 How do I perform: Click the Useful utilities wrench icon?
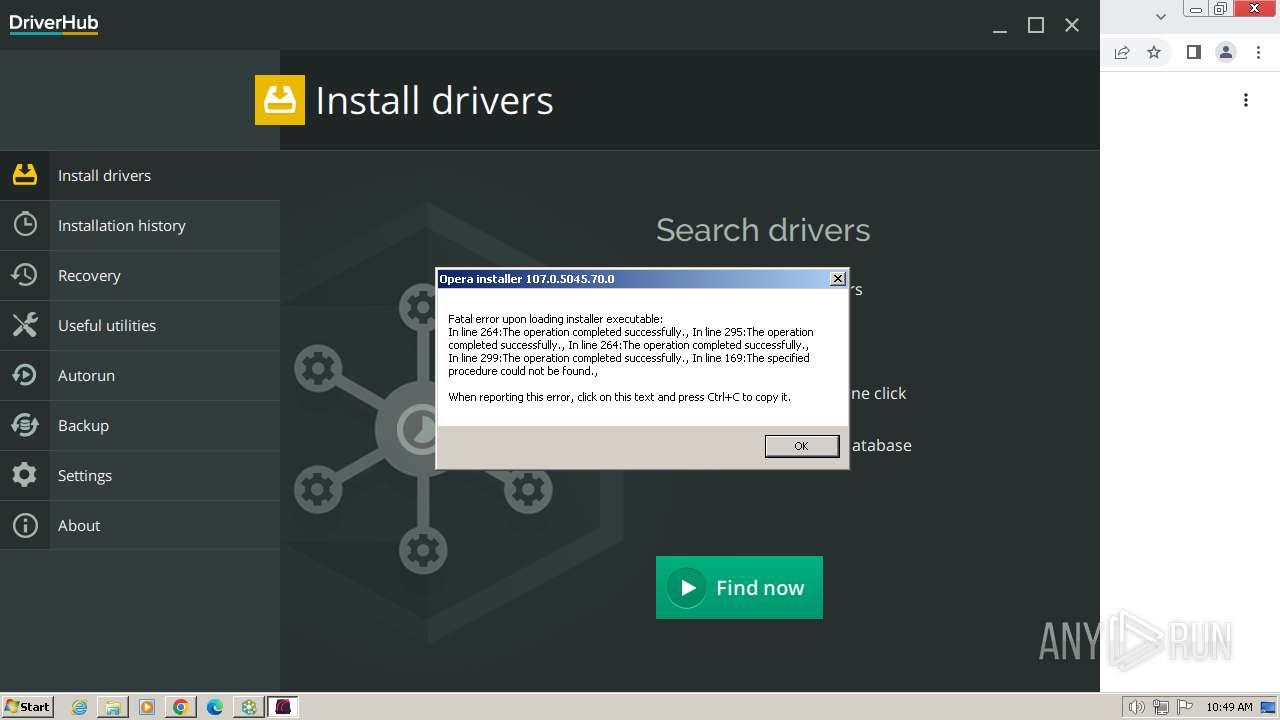pyautogui.click(x=25, y=325)
